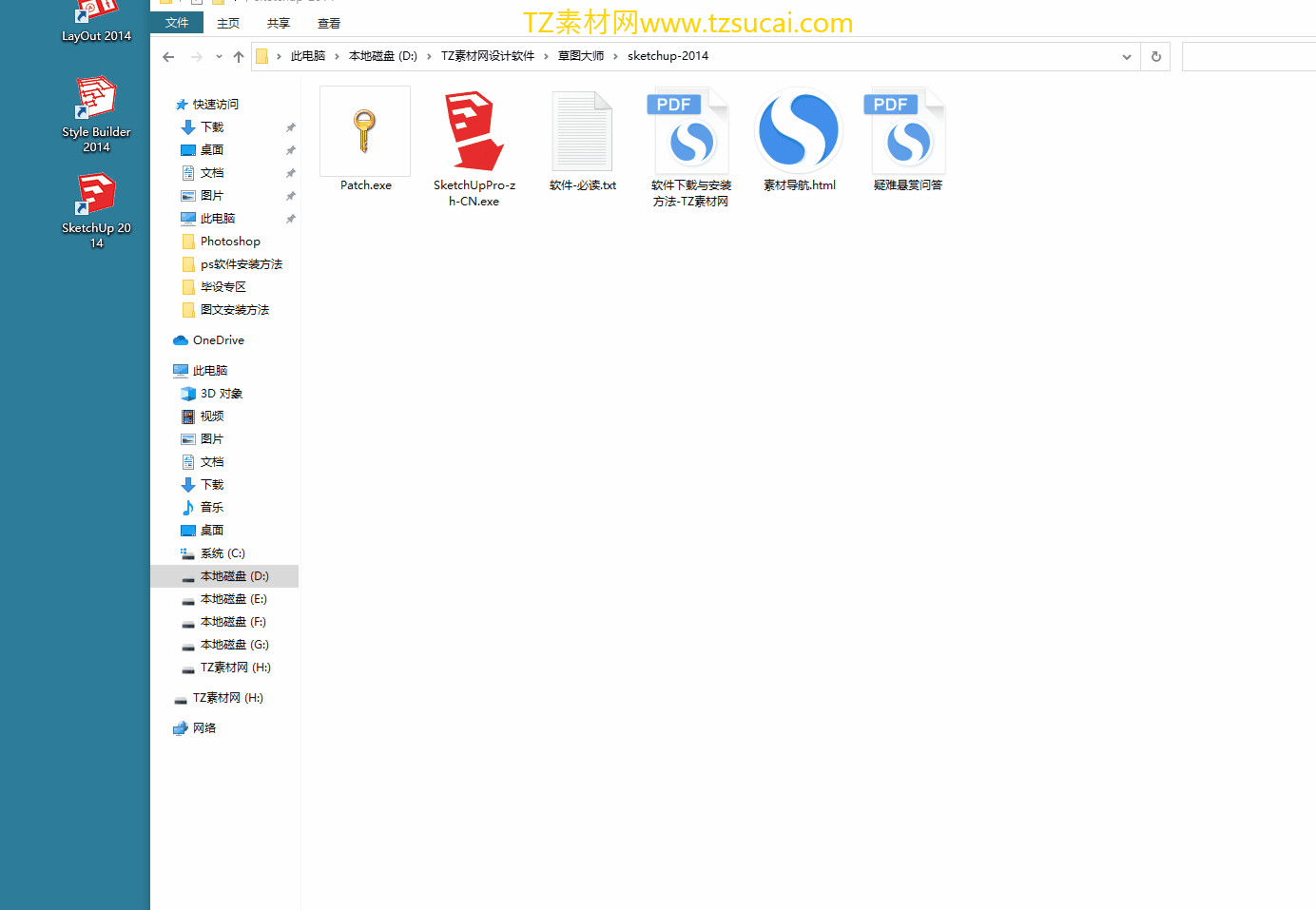Refresh the current folder view
Viewport: 1316px width, 910px height.
coord(1156,57)
